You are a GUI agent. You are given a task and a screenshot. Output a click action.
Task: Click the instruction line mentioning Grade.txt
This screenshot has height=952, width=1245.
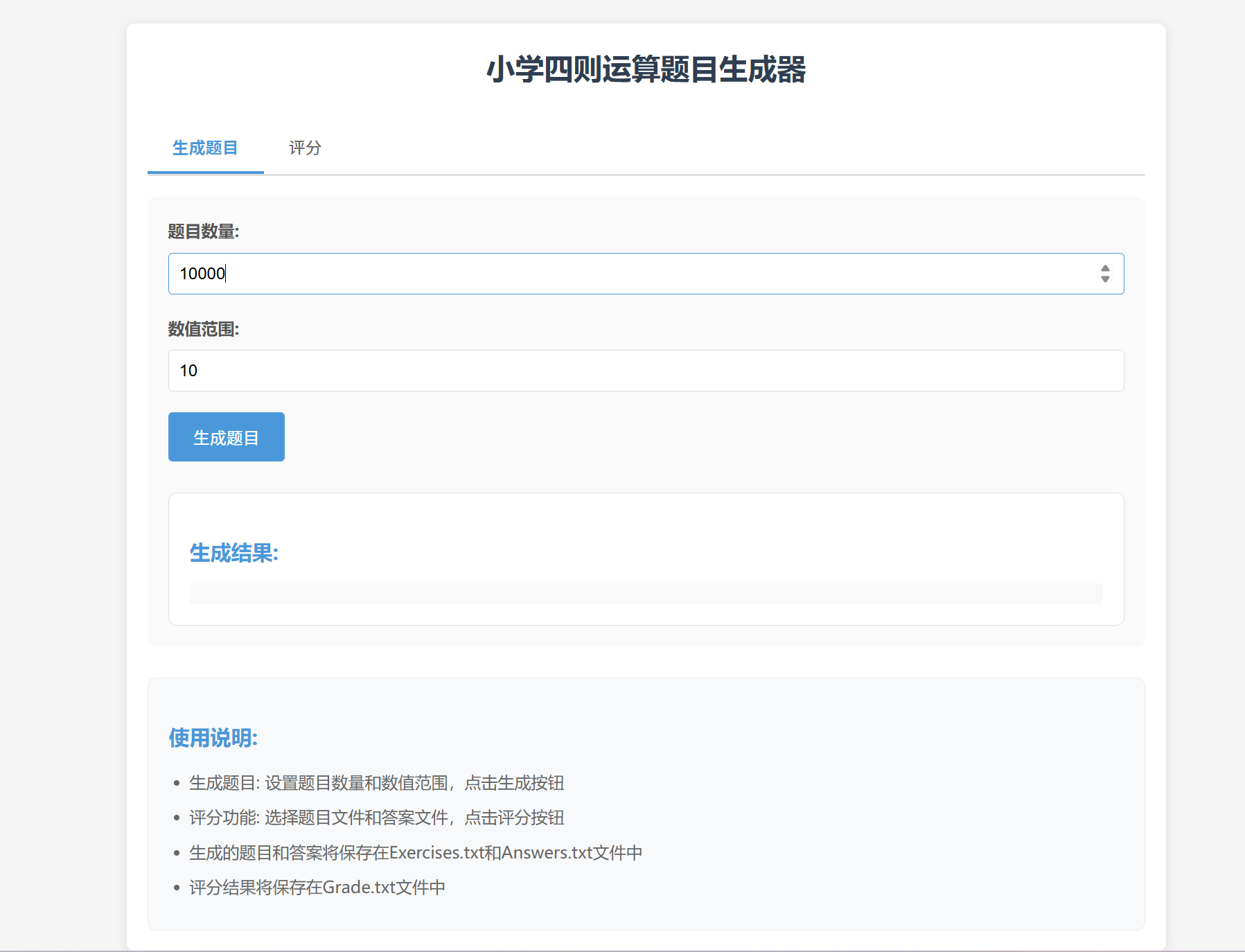tap(317, 888)
